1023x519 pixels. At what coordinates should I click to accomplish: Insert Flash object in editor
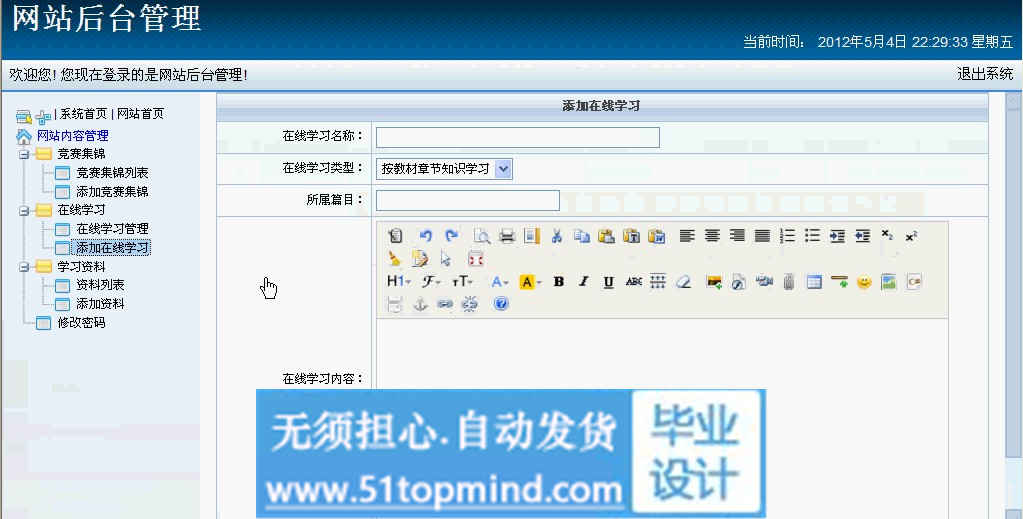pyautogui.click(x=739, y=281)
